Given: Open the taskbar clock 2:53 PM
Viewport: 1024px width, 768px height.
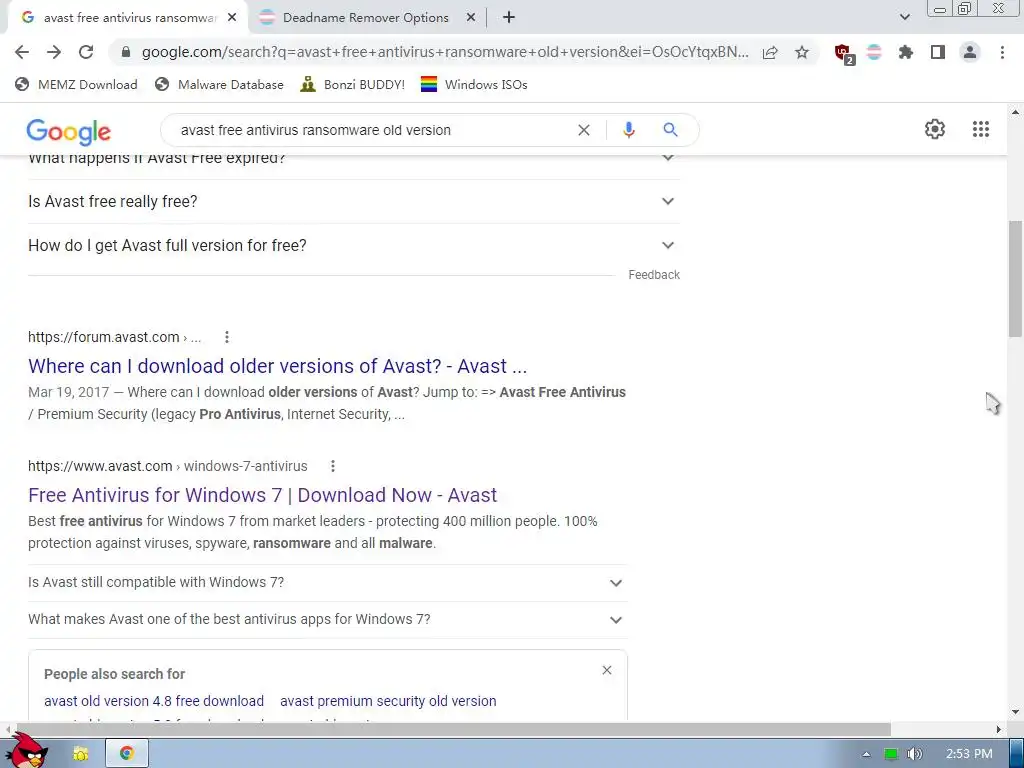Looking at the screenshot, I should tap(969, 754).
